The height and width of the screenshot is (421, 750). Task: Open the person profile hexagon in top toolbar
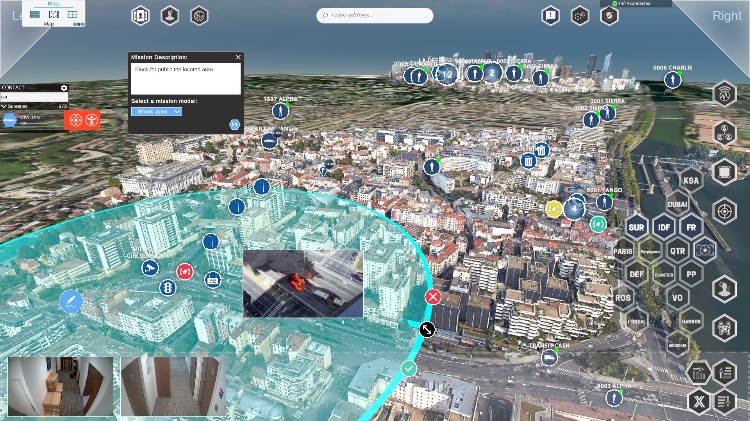coord(170,16)
